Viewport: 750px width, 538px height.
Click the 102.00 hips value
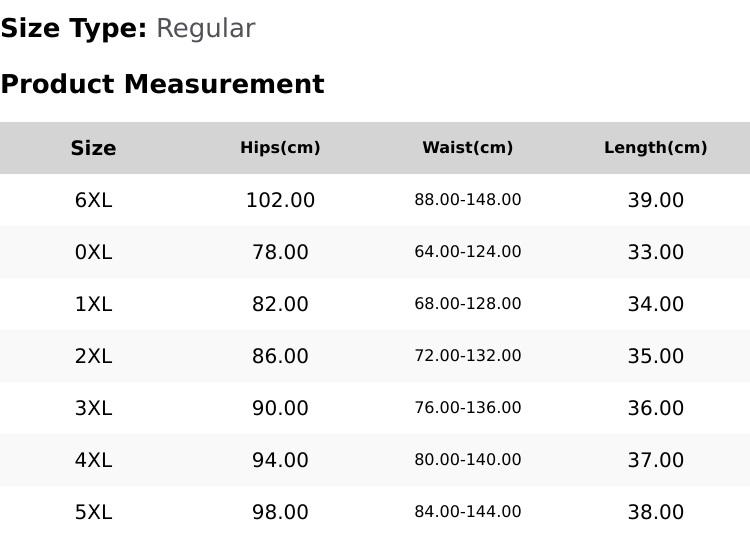pos(280,200)
